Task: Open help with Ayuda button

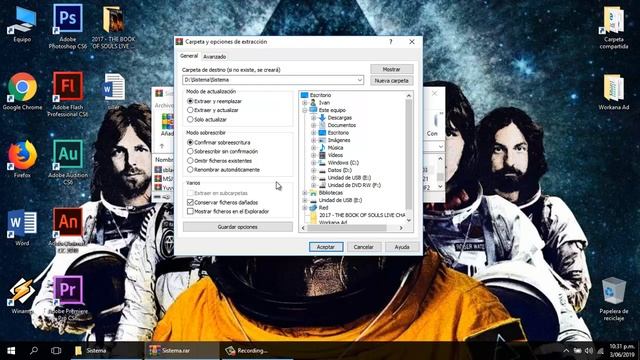Action: 402,247
